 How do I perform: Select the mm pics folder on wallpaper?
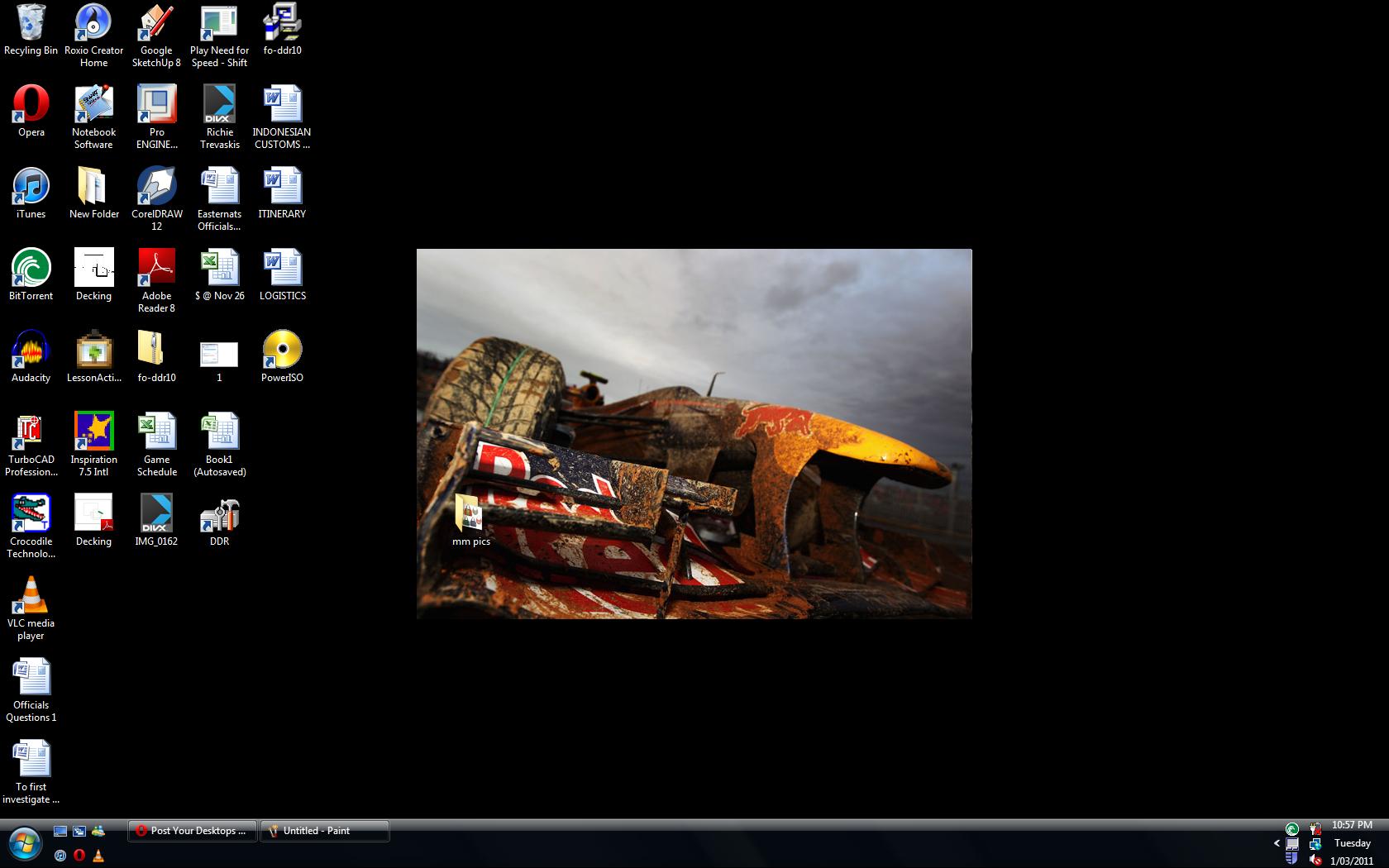click(470, 521)
